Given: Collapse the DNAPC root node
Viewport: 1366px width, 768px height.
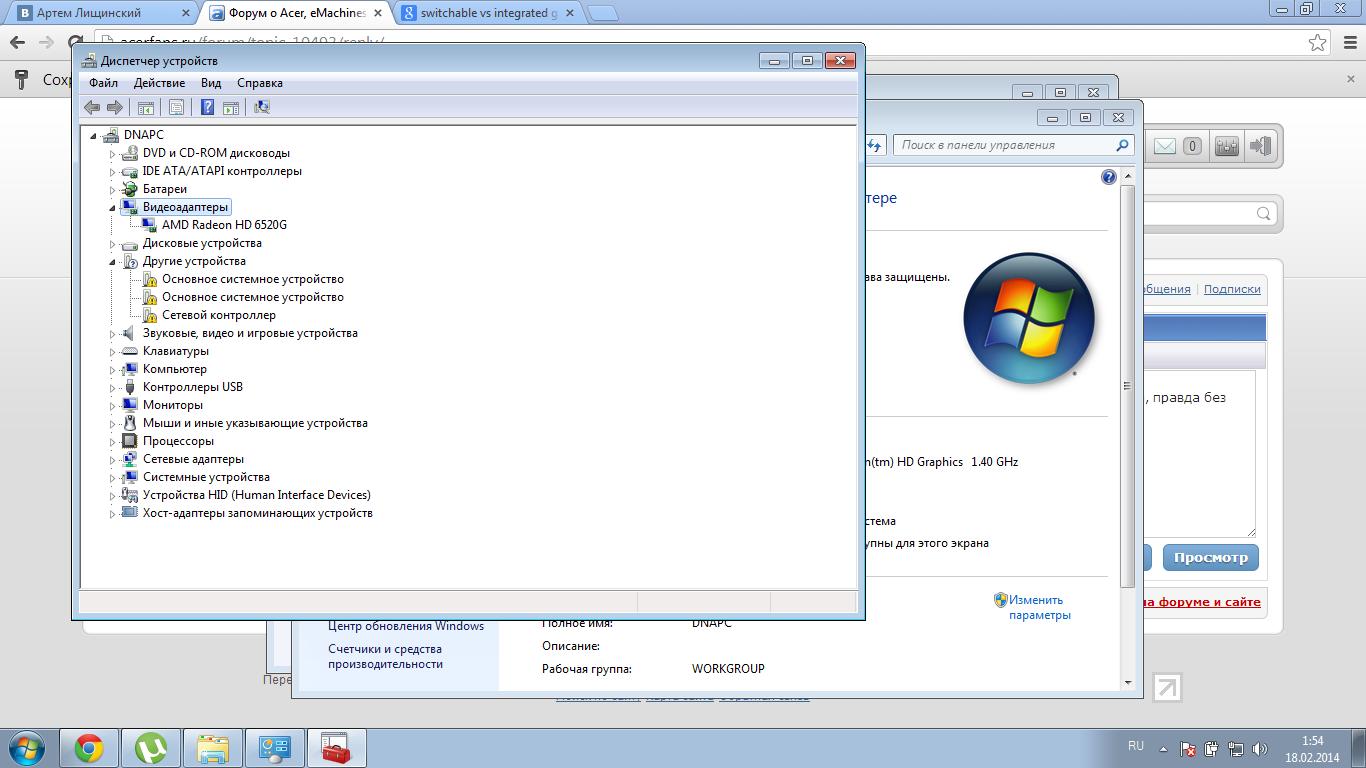Looking at the screenshot, I should coord(94,135).
